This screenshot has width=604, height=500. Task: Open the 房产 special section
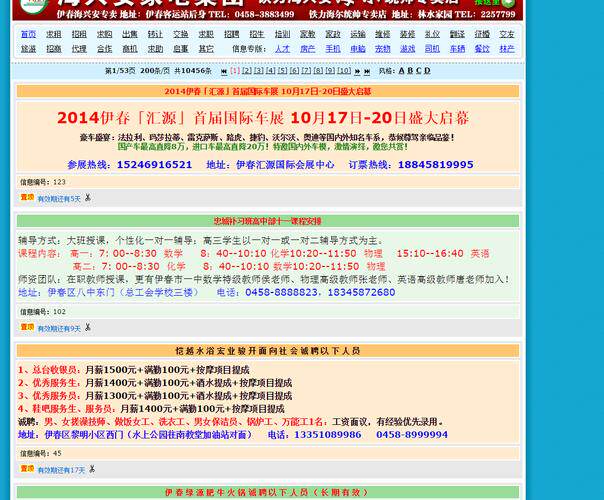pos(307,49)
